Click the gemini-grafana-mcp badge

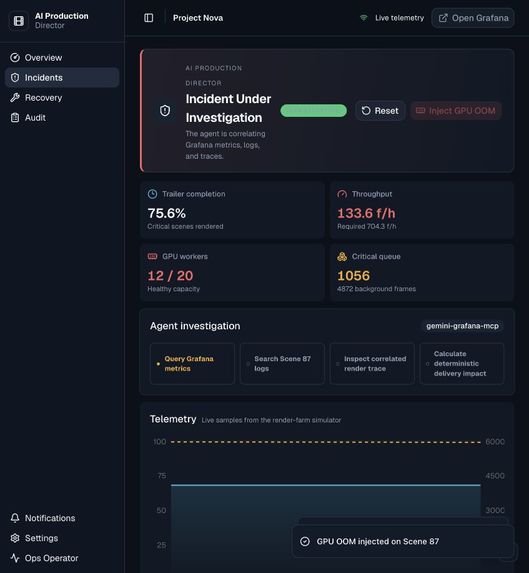tap(462, 326)
